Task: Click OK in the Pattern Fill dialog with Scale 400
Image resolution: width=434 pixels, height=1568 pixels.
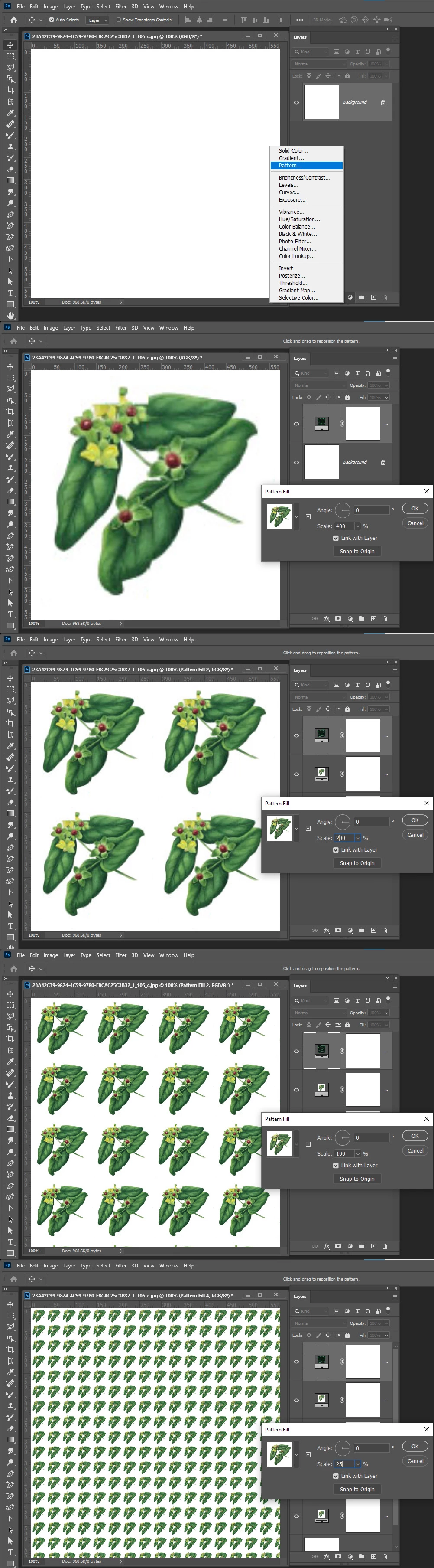Action: pyautogui.click(x=415, y=508)
